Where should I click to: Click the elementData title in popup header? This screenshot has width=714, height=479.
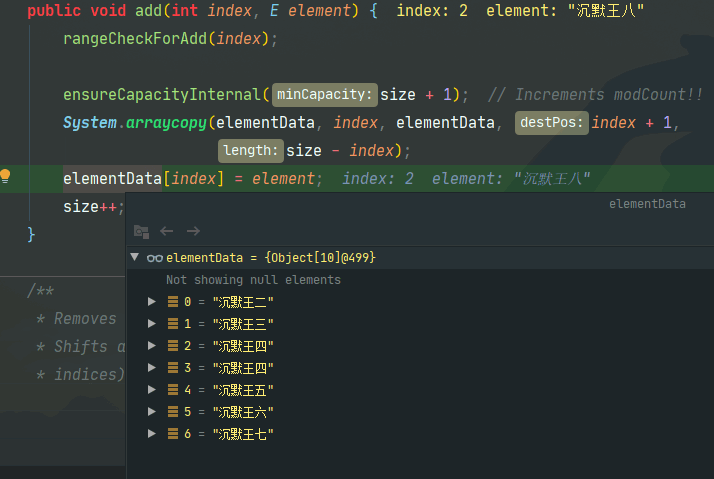pyautogui.click(x=647, y=204)
